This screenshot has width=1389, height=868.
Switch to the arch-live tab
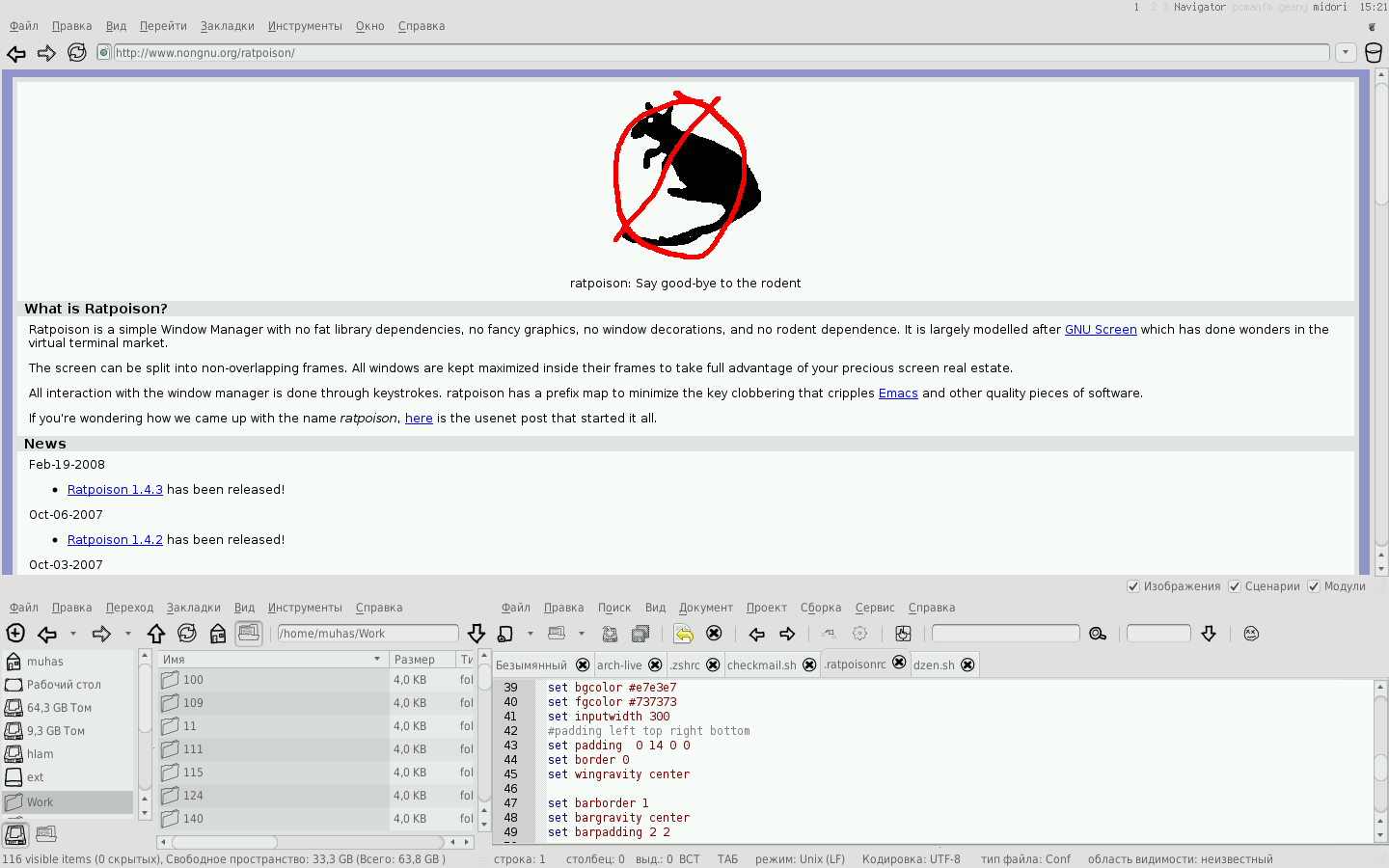pos(619,665)
